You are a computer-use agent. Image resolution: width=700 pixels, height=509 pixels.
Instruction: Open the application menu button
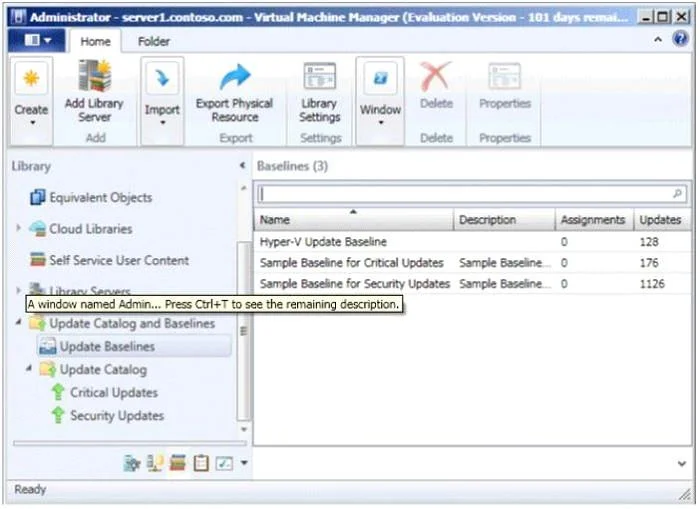pyautogui.click(x=37, y=41)
